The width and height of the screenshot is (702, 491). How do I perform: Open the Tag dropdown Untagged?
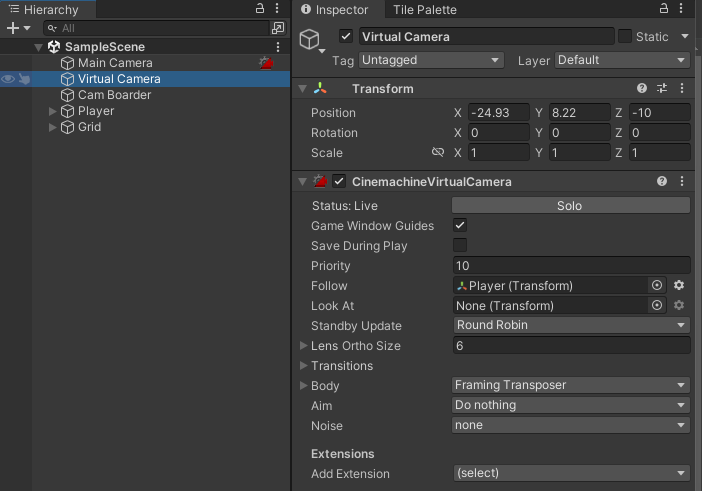(431, 60)
